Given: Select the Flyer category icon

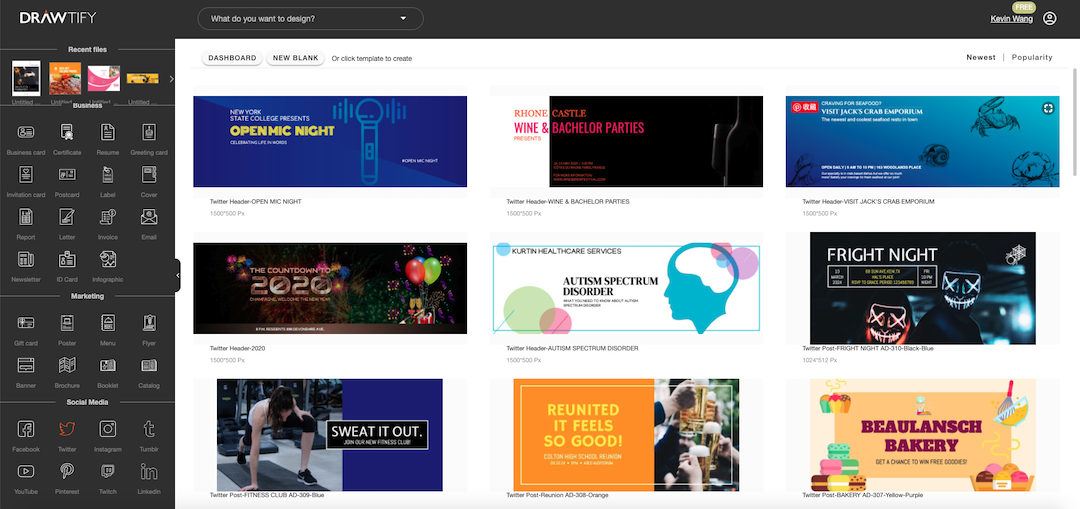Looking at the screenshot, I should tap(149, 323).
